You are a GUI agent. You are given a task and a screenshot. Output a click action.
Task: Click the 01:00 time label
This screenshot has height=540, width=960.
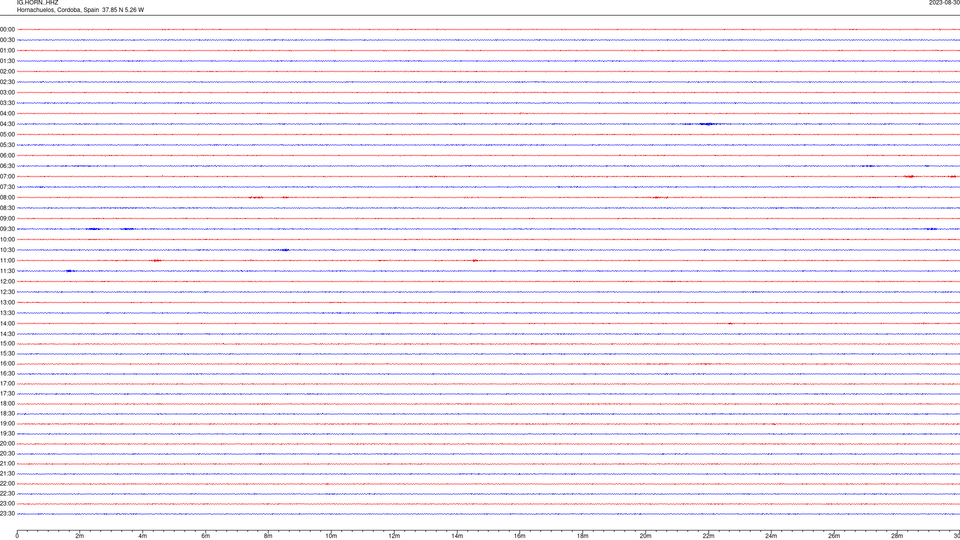(x=7, y=50)
